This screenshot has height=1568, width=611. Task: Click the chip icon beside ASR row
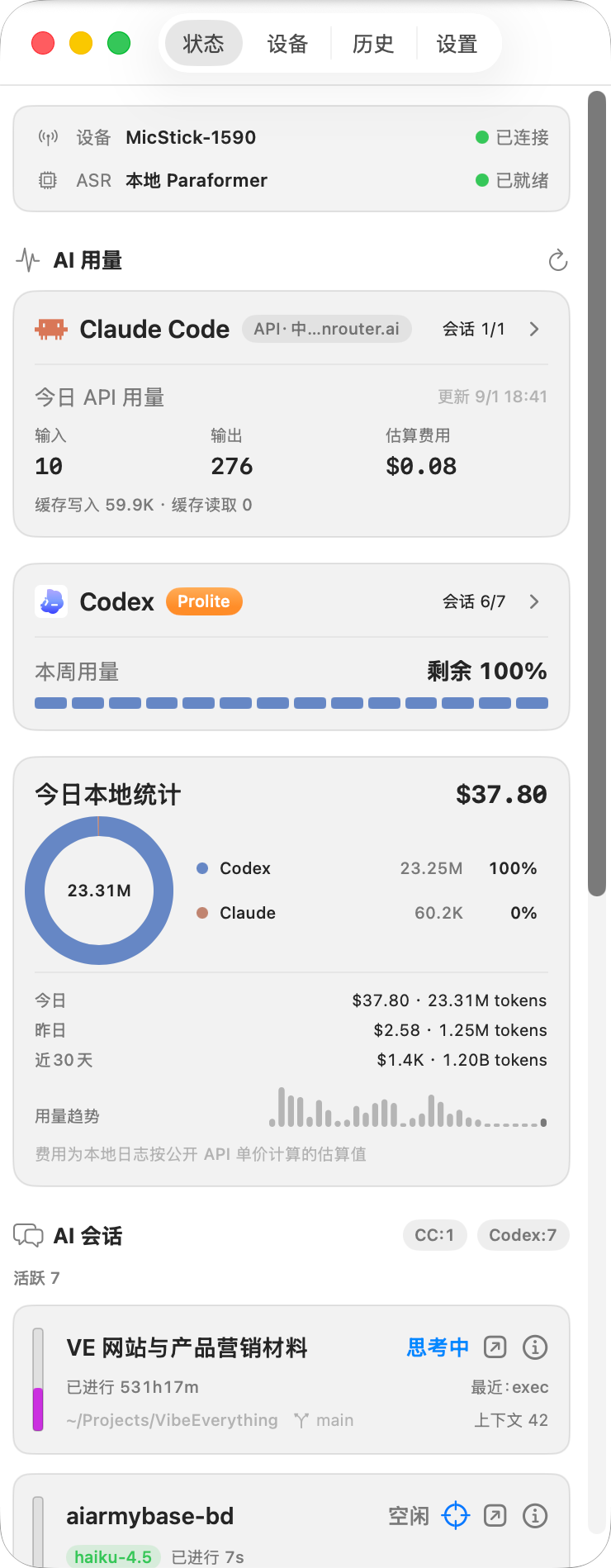tap(48, 180)
